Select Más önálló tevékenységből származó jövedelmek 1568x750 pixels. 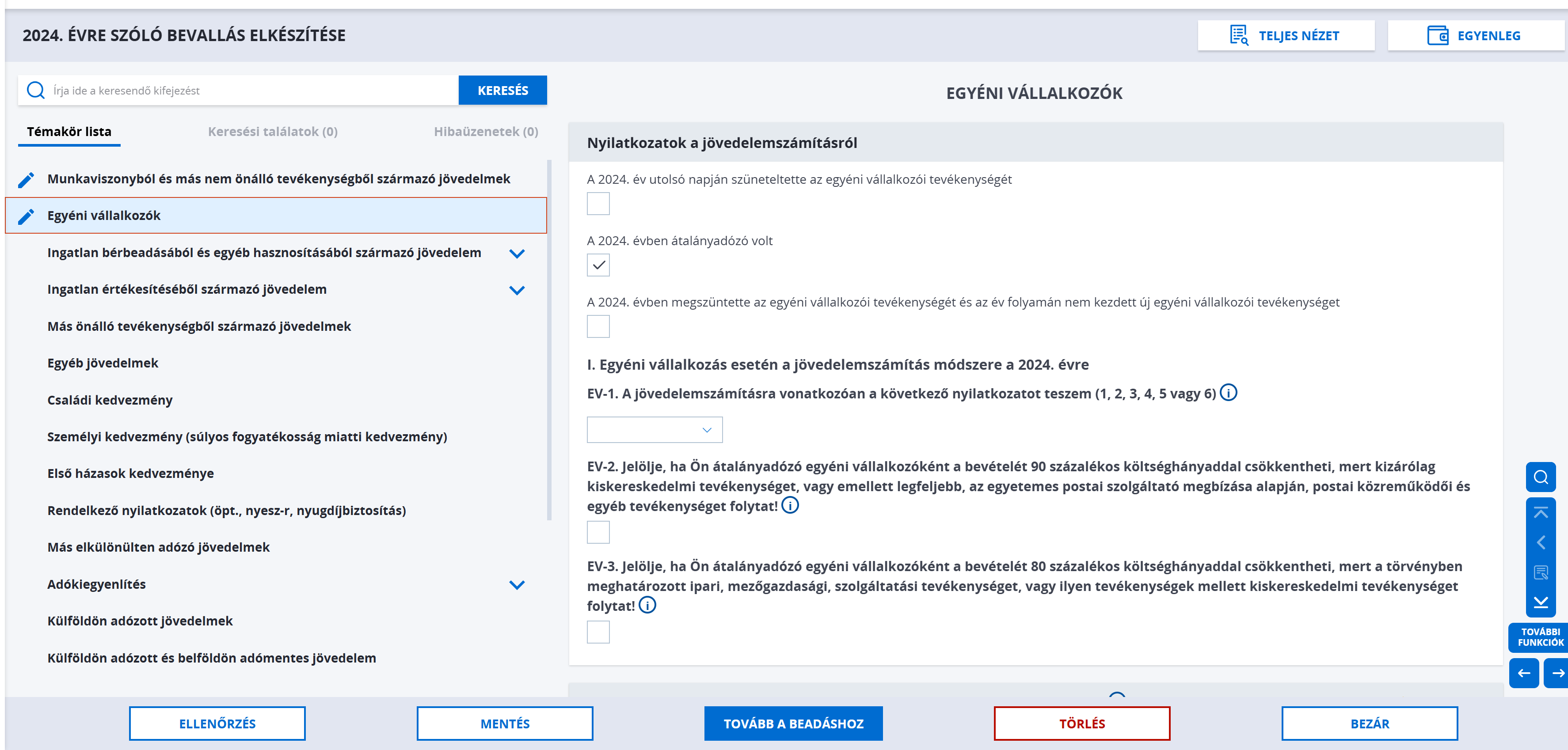click(x=199, y=326)
